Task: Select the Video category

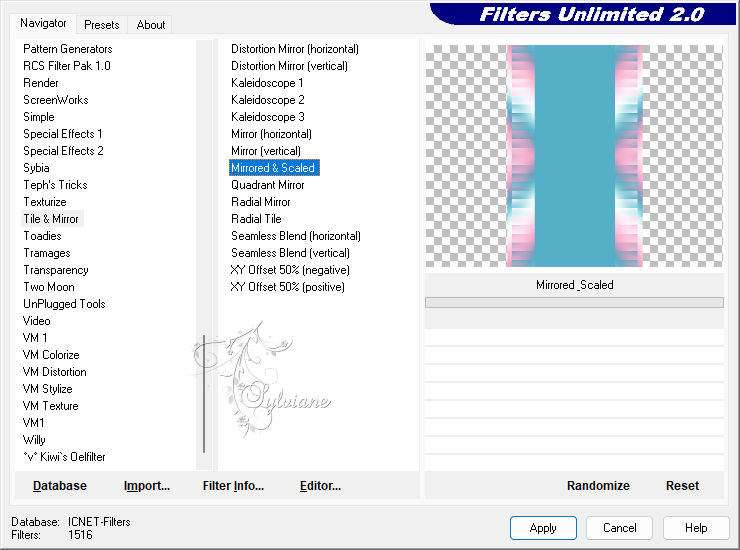Action: [36, 321]
